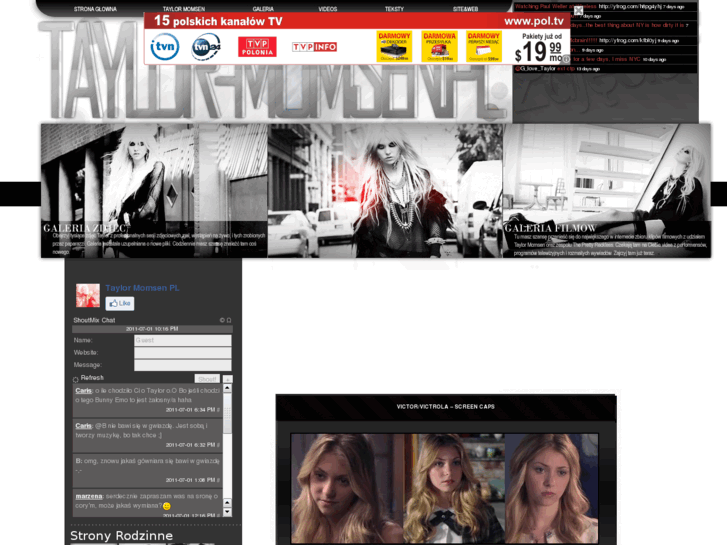Open the Galeria Zdjęć photo banner

click(154, 191)
